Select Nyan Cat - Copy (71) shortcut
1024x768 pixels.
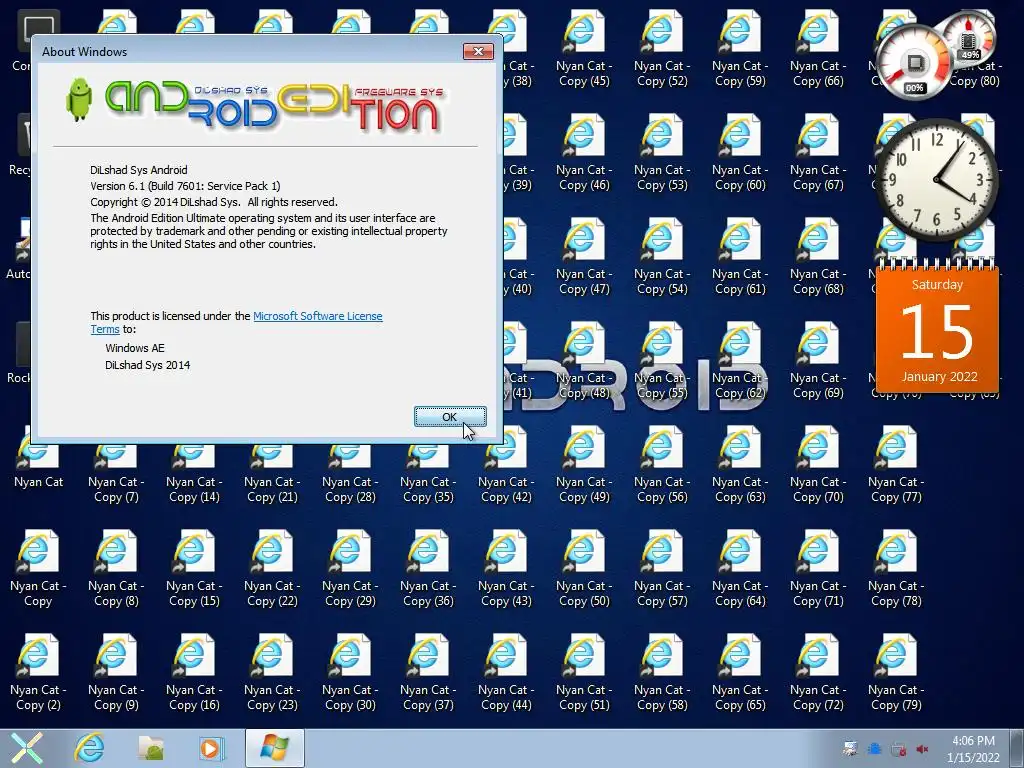(818, 569)
